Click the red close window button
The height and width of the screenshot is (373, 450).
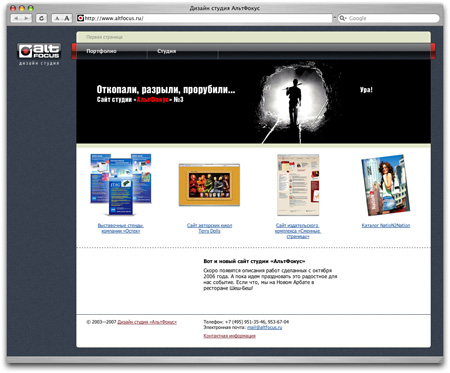13,8
